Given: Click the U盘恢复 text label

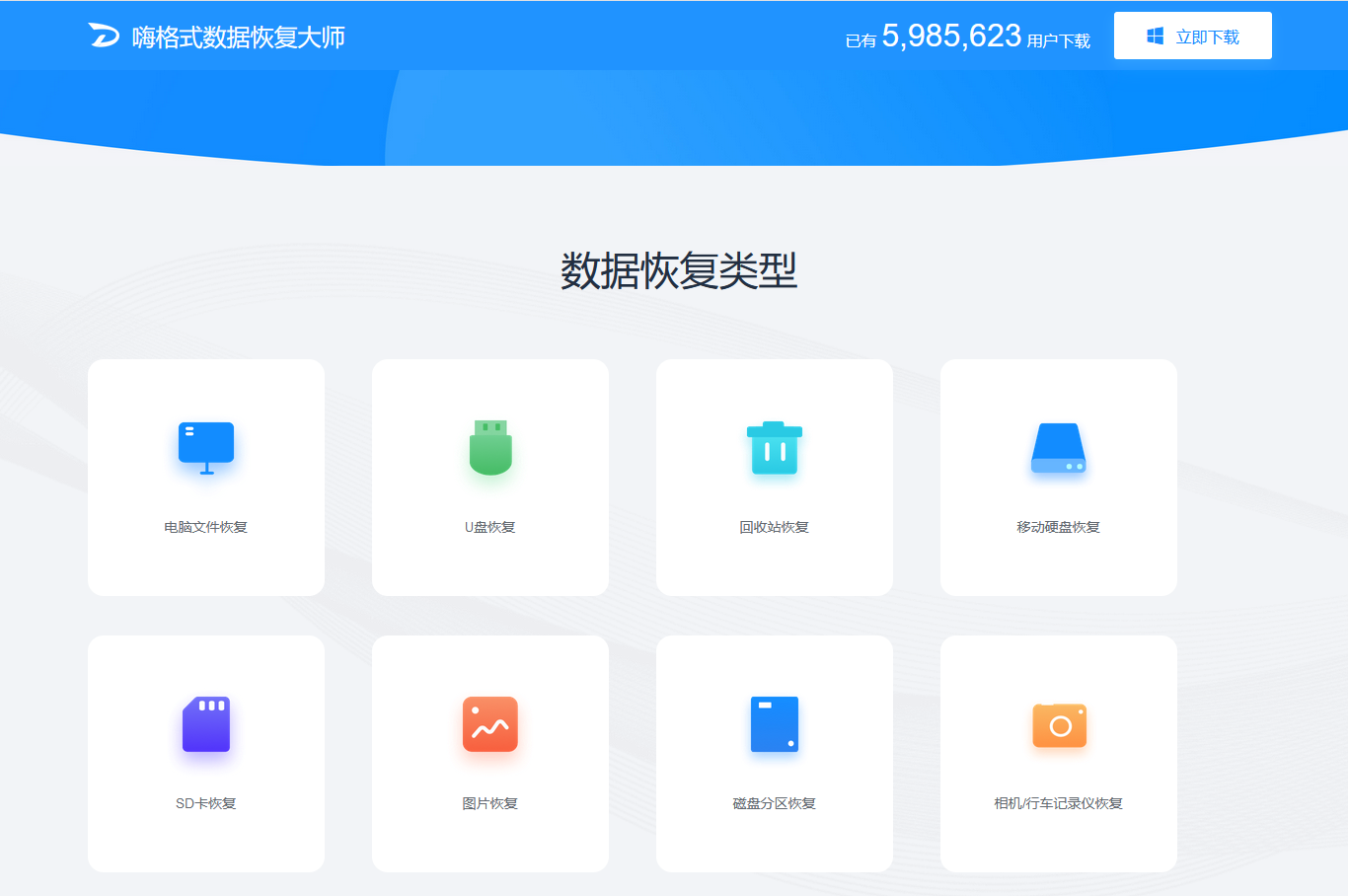Looking at the screenshot, I should pyautogui.click(x=490, y=527).
